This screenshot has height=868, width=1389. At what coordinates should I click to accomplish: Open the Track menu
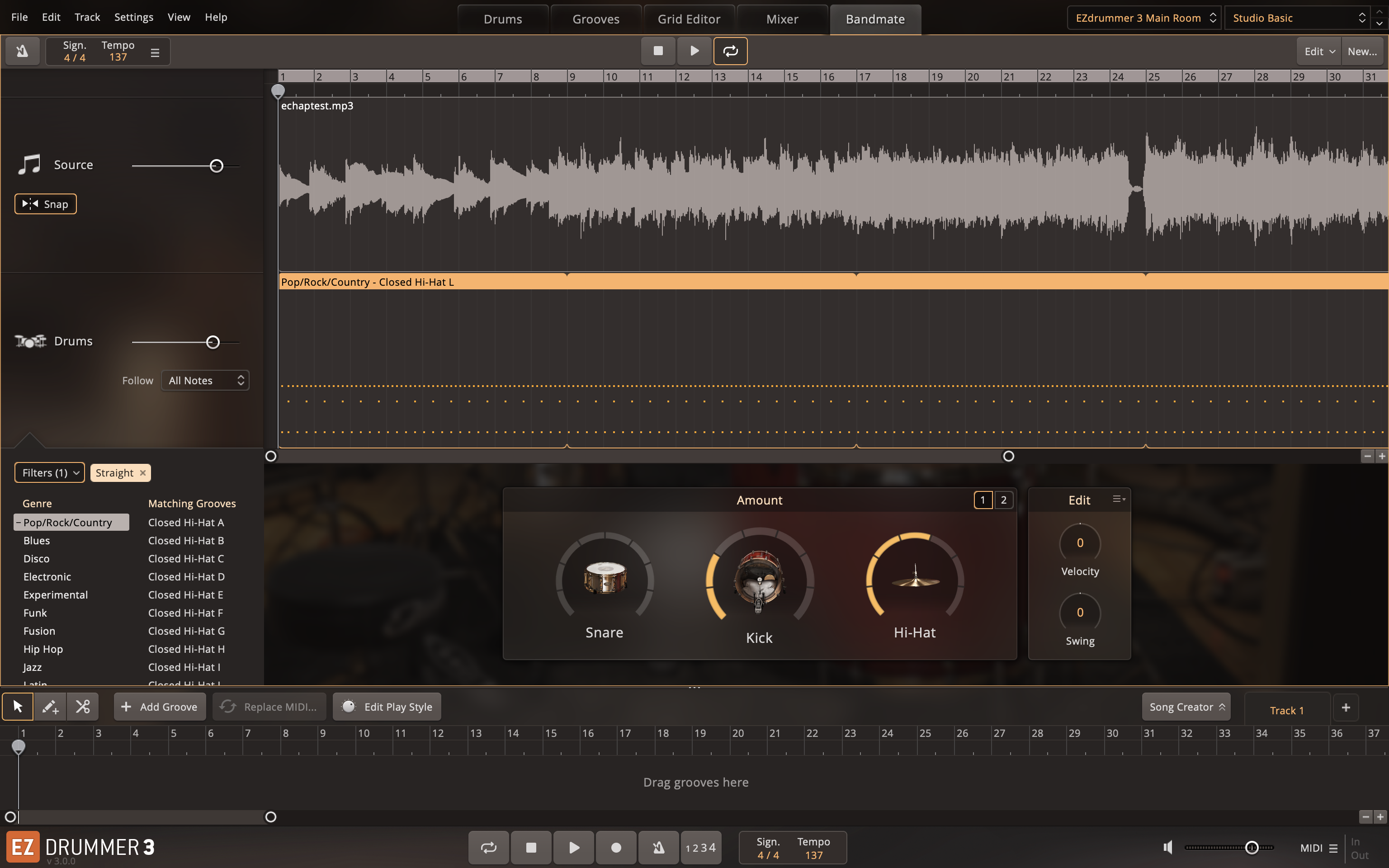(x=87, y=17)
